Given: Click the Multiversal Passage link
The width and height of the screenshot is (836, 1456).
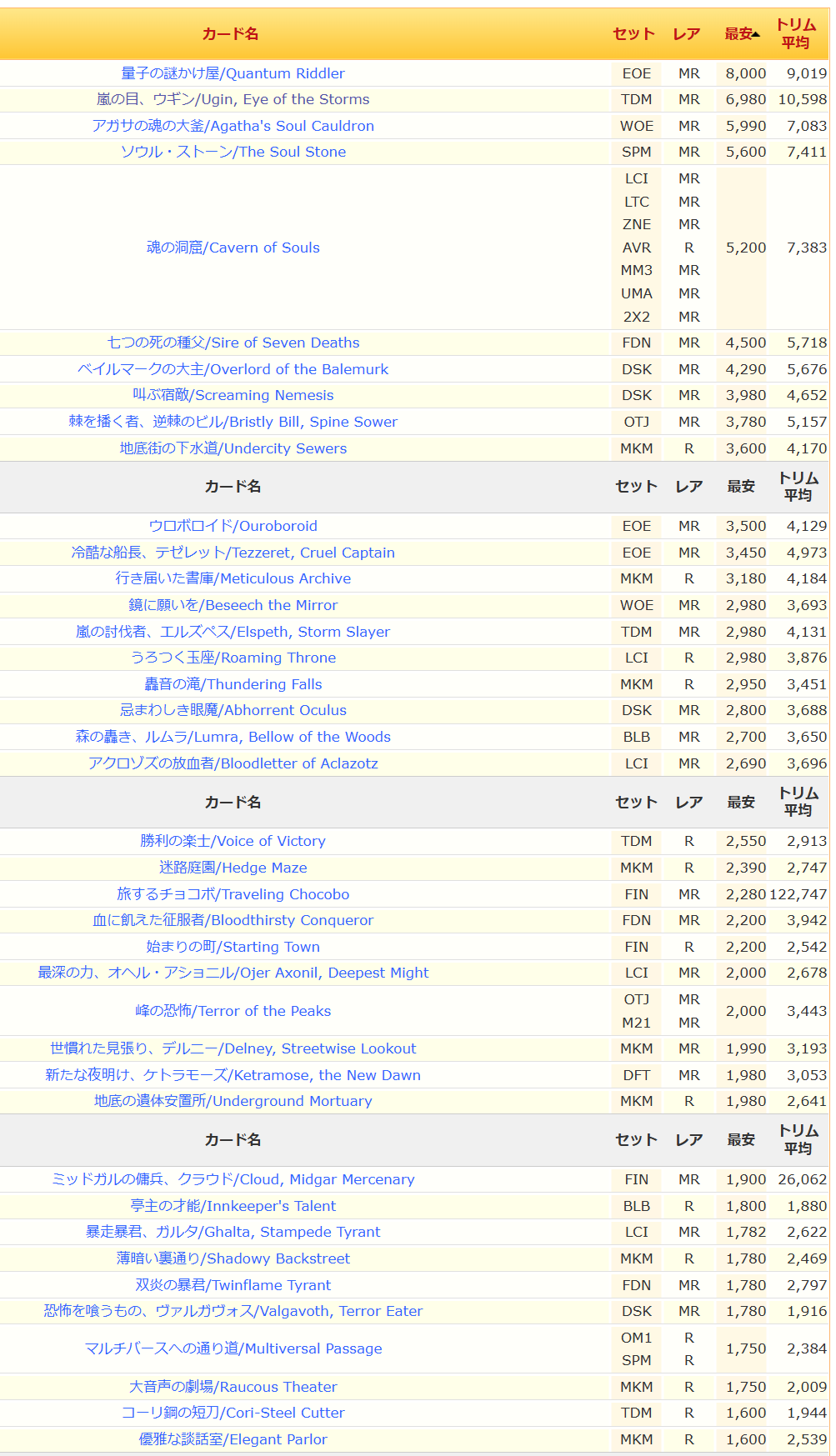Looking at the screenshot, I should tap(233, 1348).
